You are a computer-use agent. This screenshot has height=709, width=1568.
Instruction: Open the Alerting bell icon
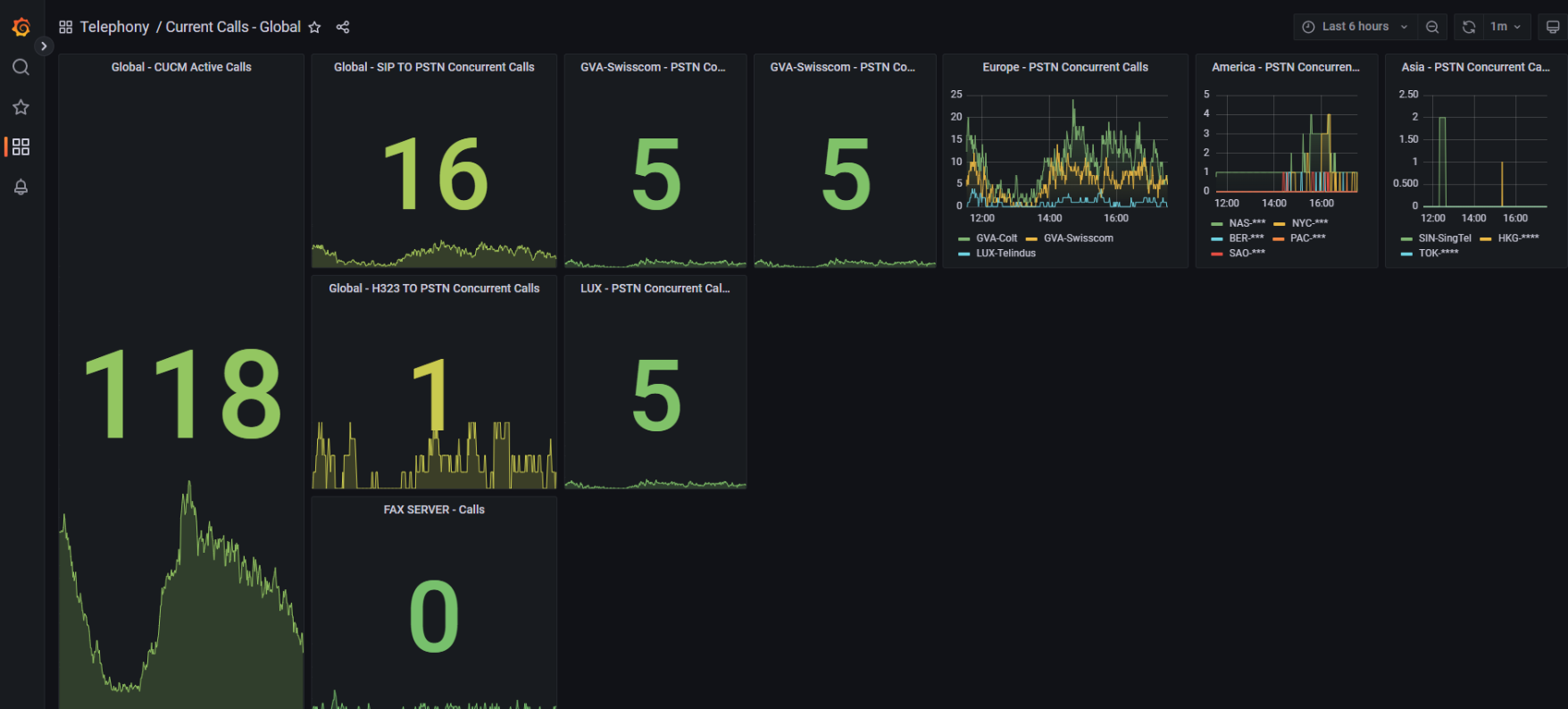(x=21, y=187)
